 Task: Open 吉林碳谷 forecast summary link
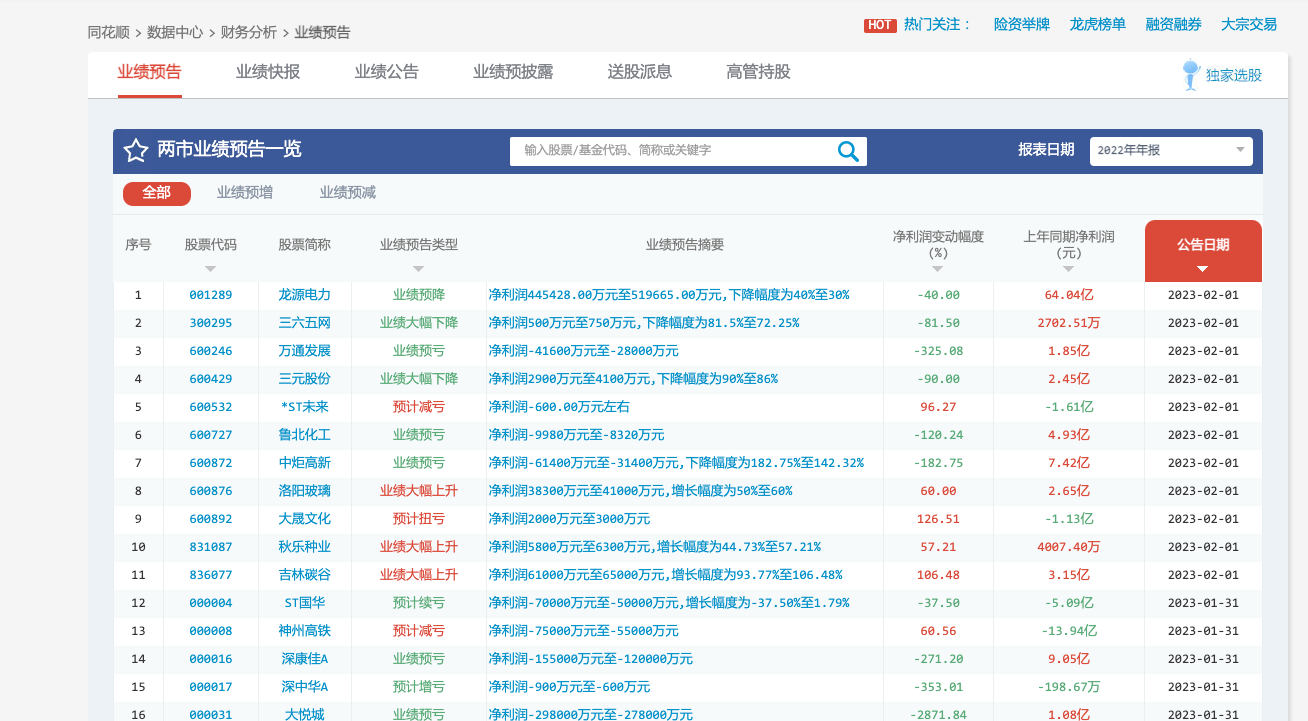[x=666, y=575]
